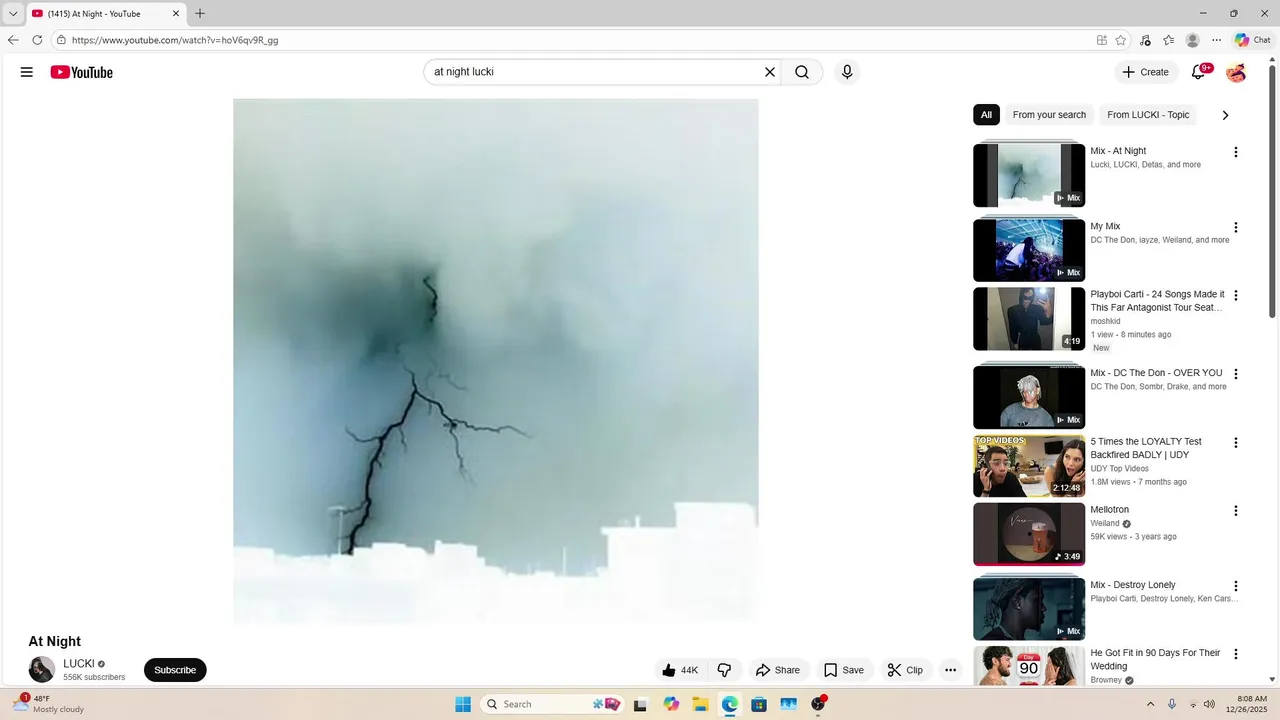Open the browser profile icon

1192,40
